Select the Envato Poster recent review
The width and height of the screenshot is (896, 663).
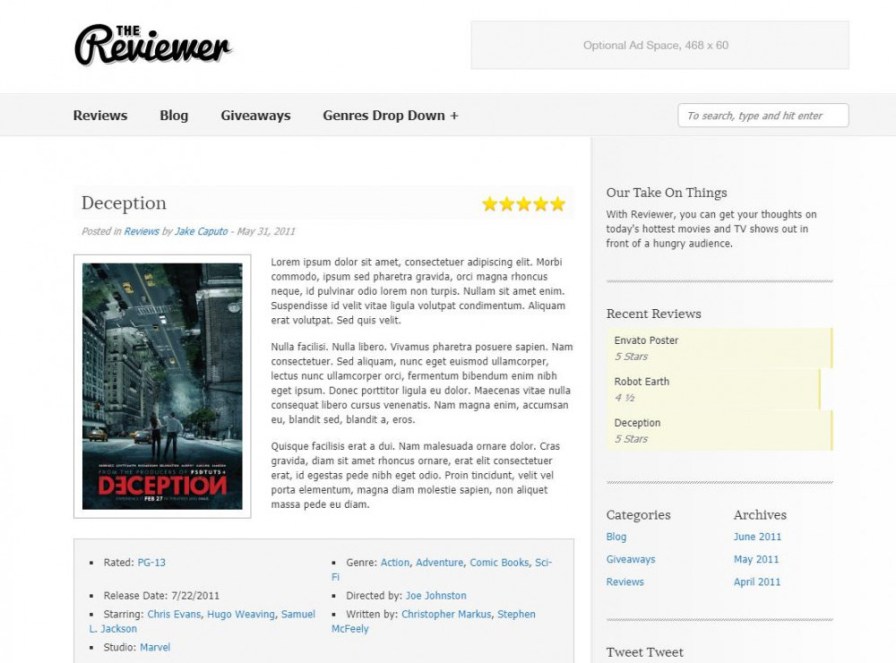click(719, 348)
